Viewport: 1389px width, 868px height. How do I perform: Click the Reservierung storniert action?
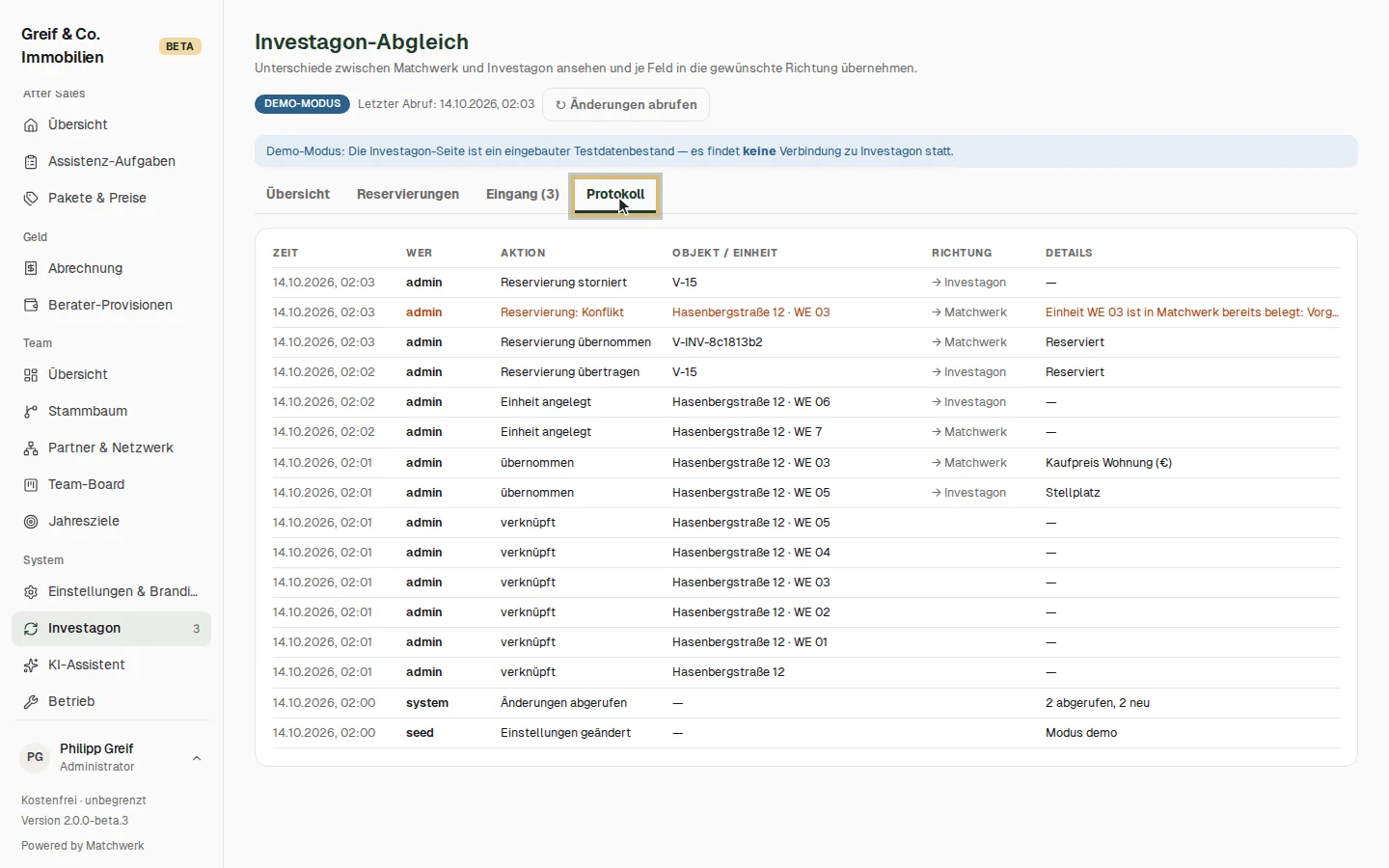pyautogui.click(x=563, y=283)
